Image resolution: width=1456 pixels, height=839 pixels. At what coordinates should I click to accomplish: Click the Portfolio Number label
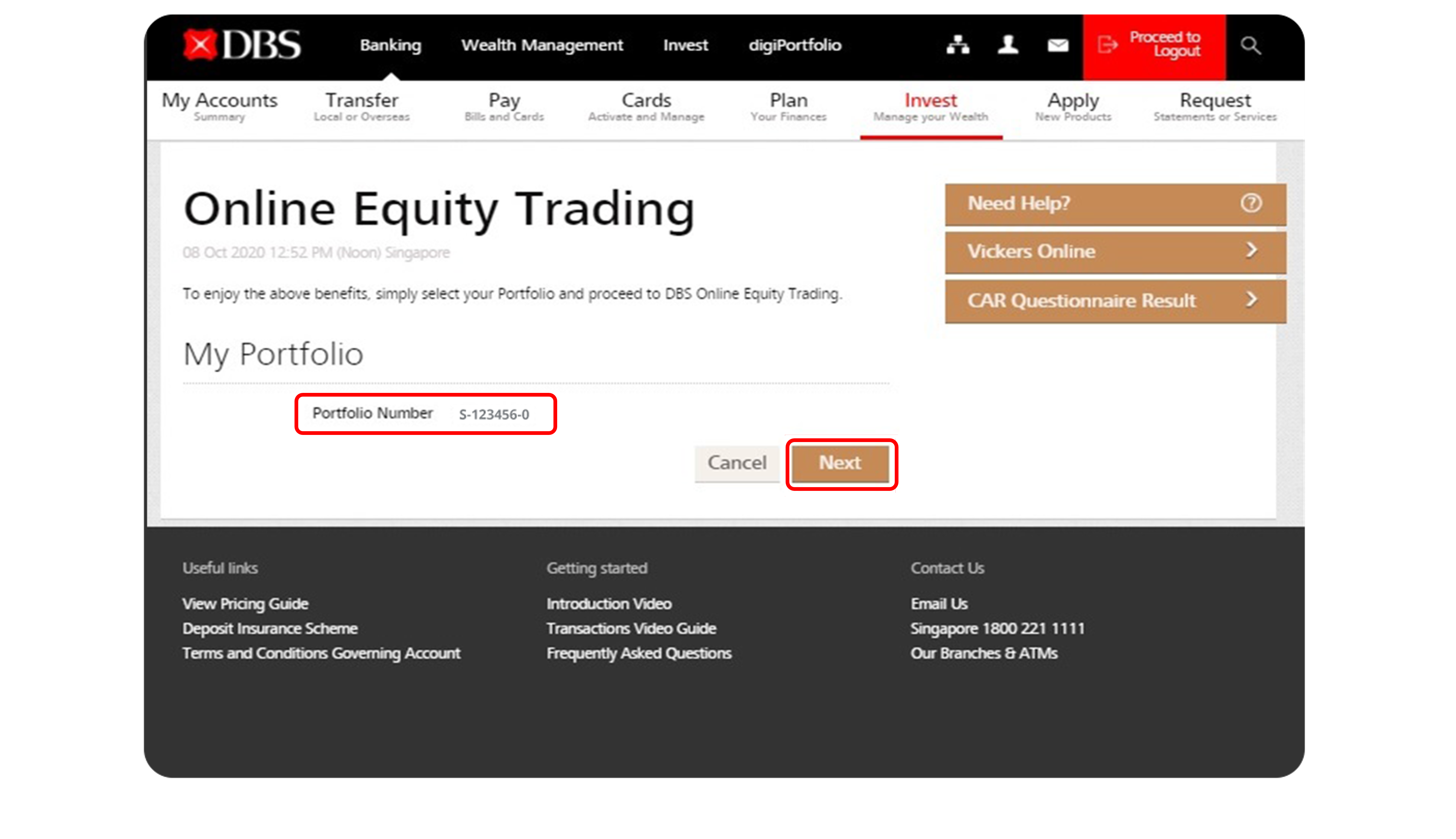372,413
